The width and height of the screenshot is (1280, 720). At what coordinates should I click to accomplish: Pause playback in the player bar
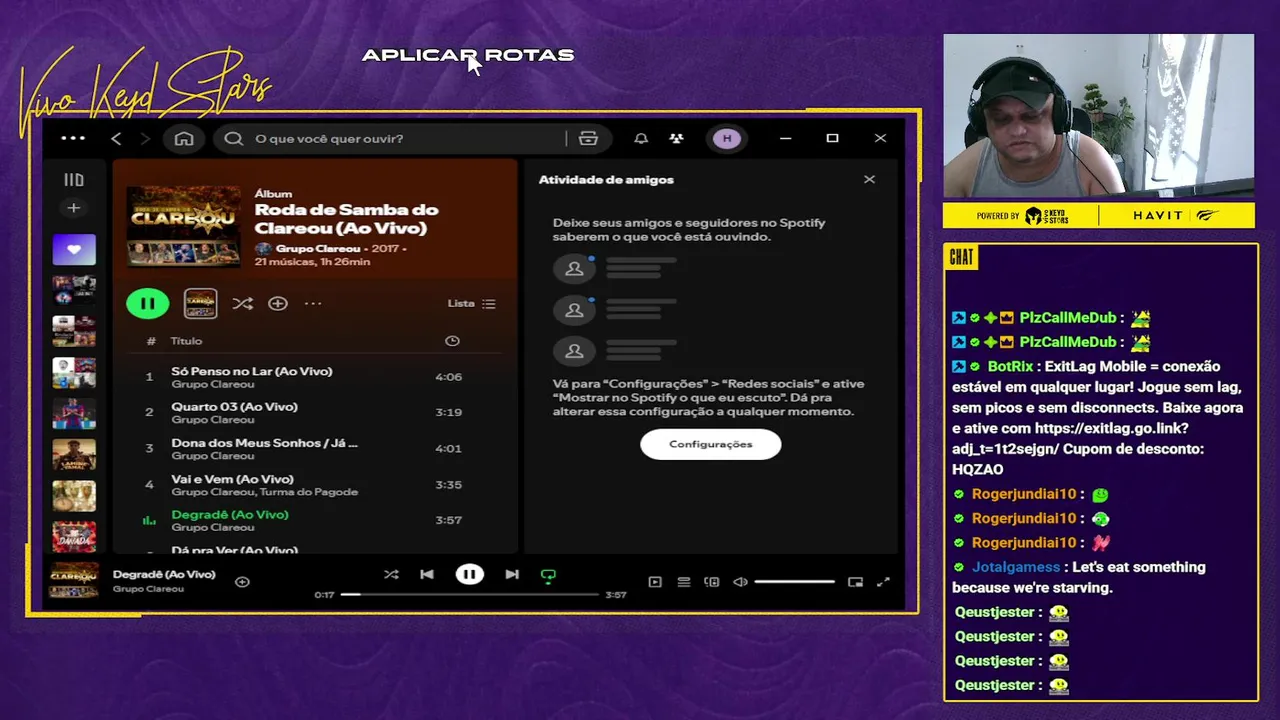click(469, 575)
